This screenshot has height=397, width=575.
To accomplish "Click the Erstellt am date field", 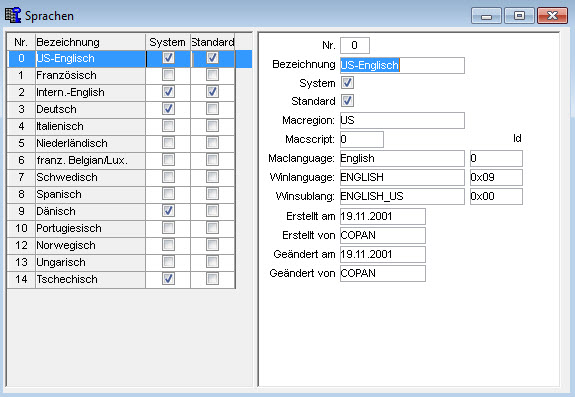I will 383,216.
